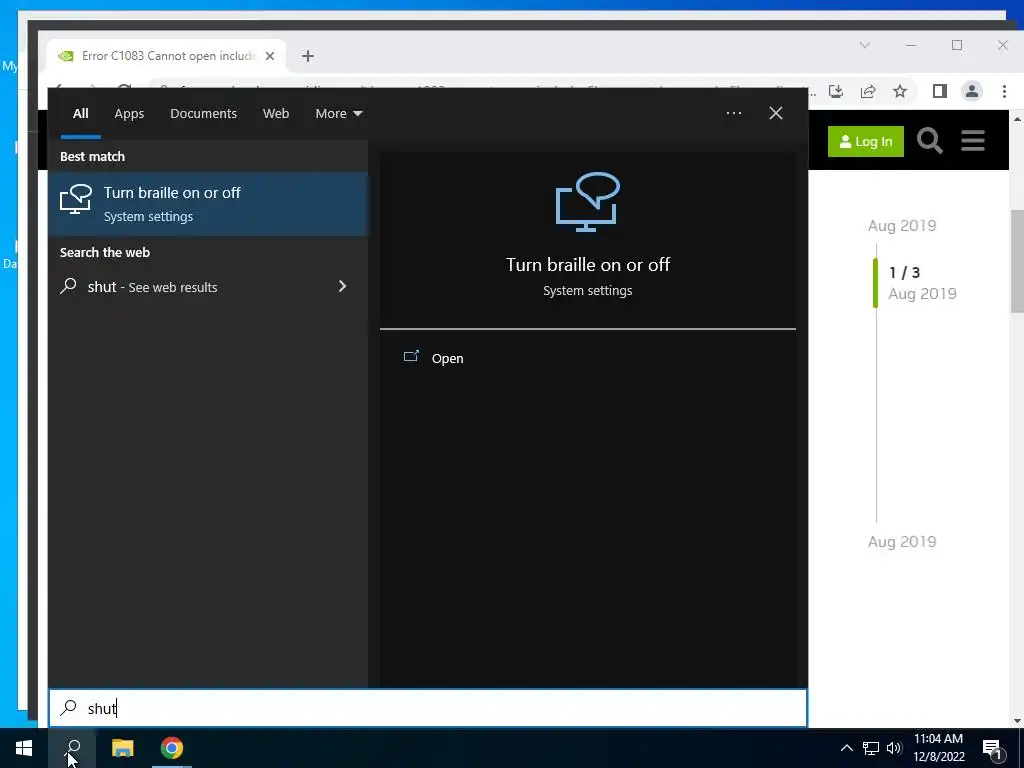Open the taskbar clock showing 11:04 AM

pos(938,748)
